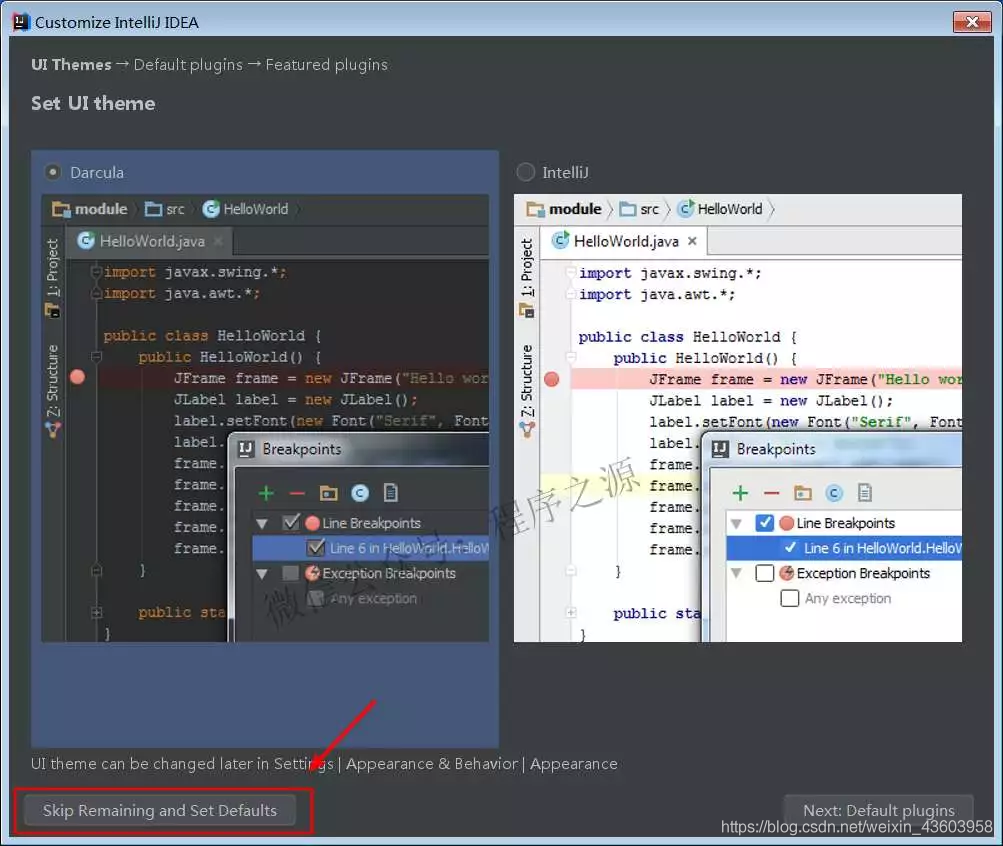Click Project icon on Darcula left stripe
Image resolution: width=1003 pixels, height=846 pixels.
(x=52, y=311)
